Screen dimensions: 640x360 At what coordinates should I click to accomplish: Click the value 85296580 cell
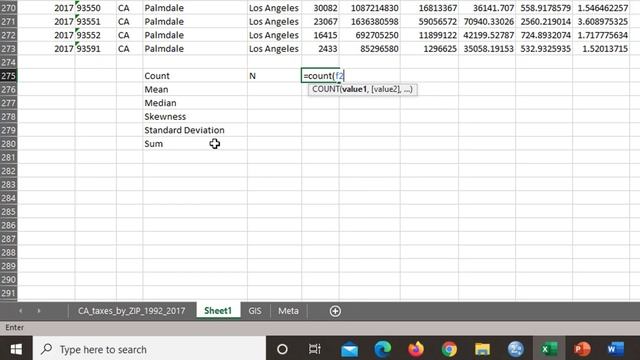pyautogui.click(x=370, y=49)
